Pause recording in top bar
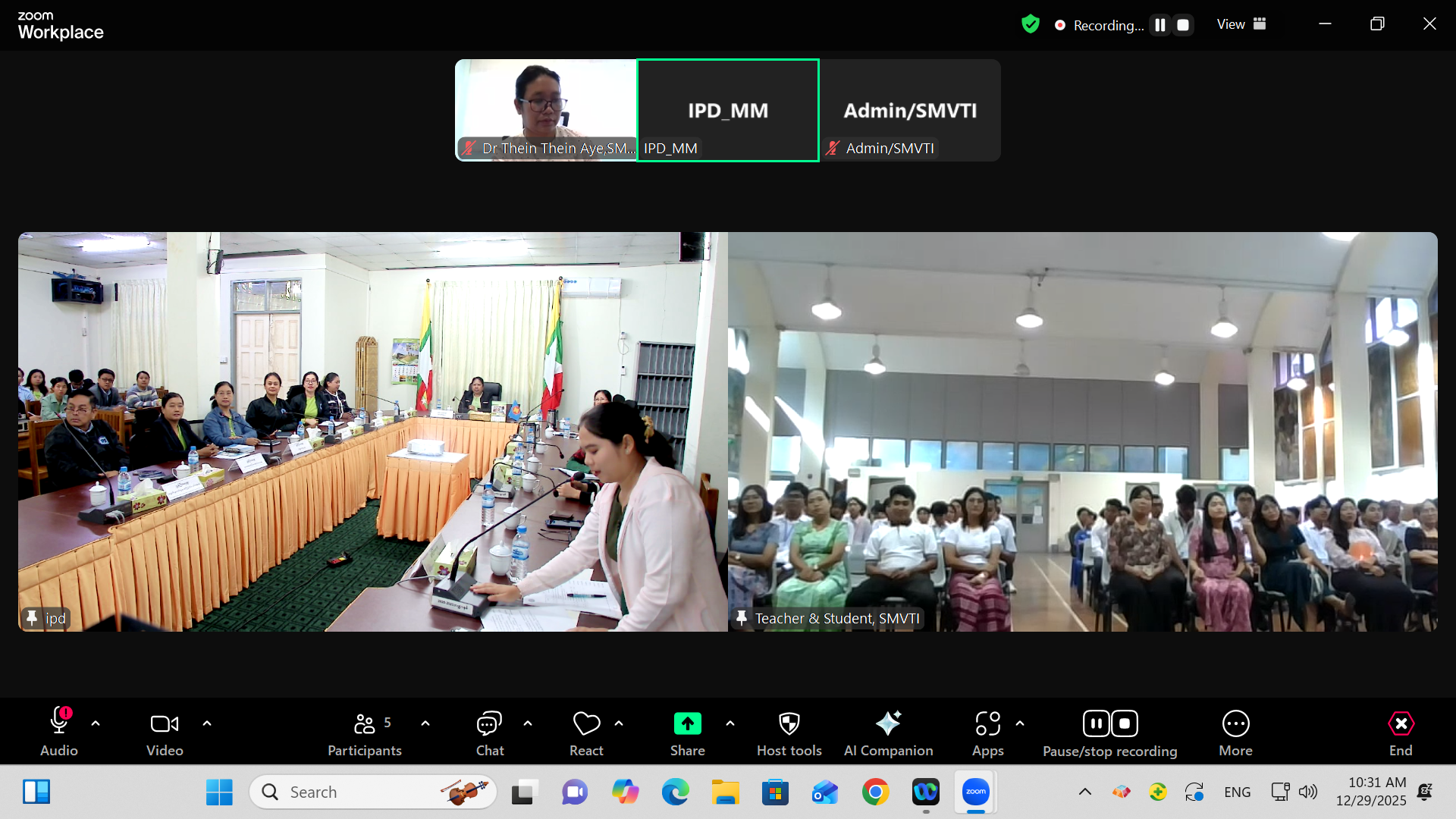This screenshot has width=1456, height=819. pyautogui.click(x=1160, y=25)
